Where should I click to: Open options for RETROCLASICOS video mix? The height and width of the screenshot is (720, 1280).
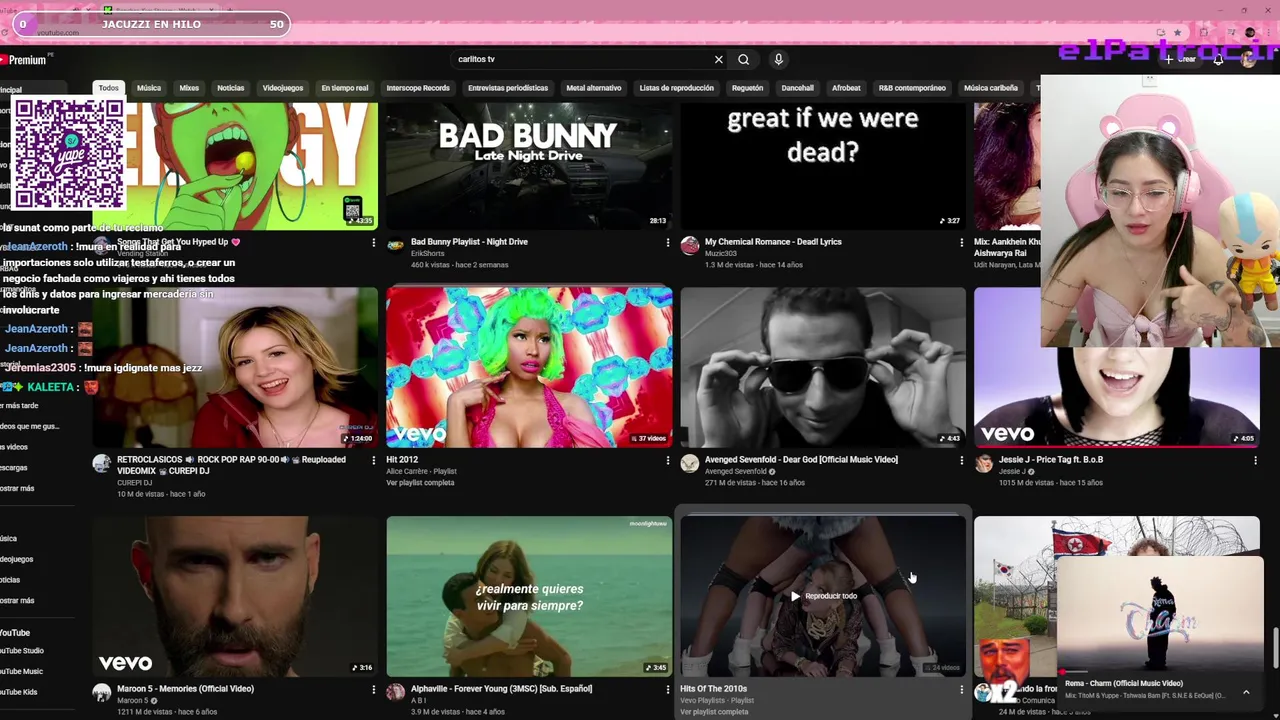tap(373, 460)
